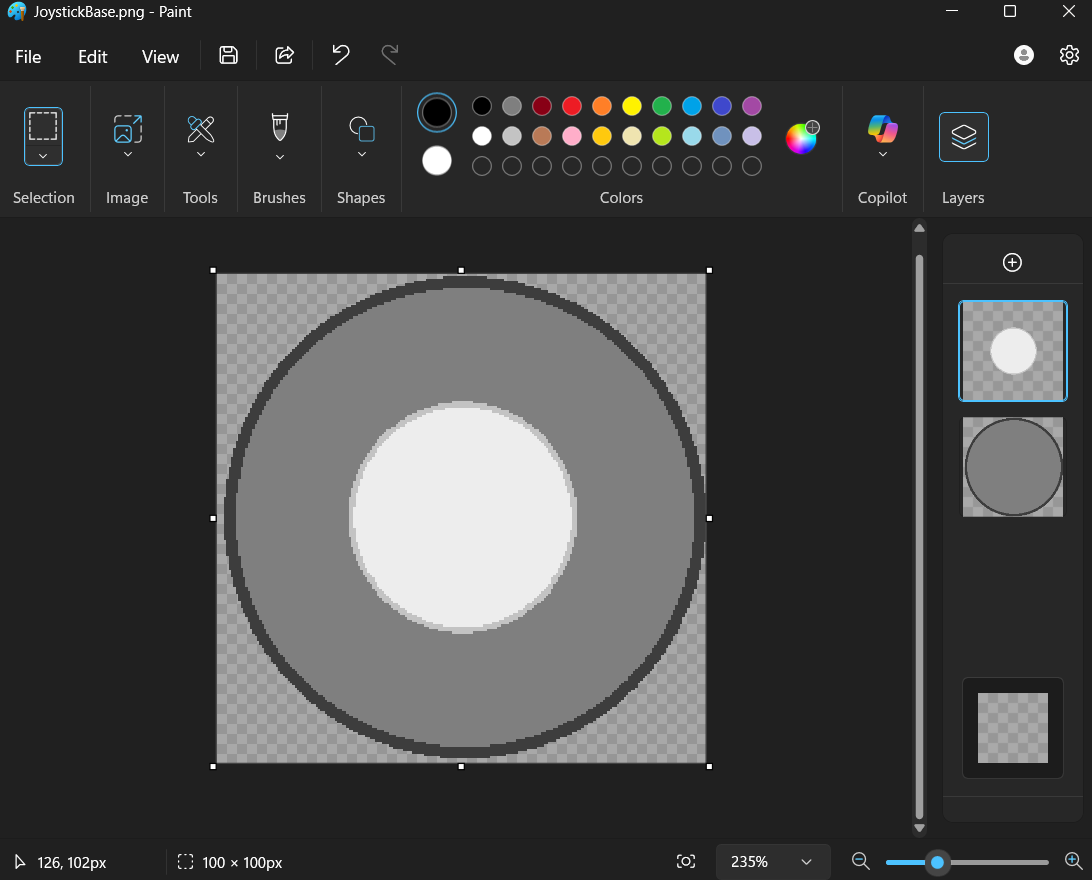This screenshot has width=1092, height=880.
Task: Add a new layer with plus button
Action: 1012,262
